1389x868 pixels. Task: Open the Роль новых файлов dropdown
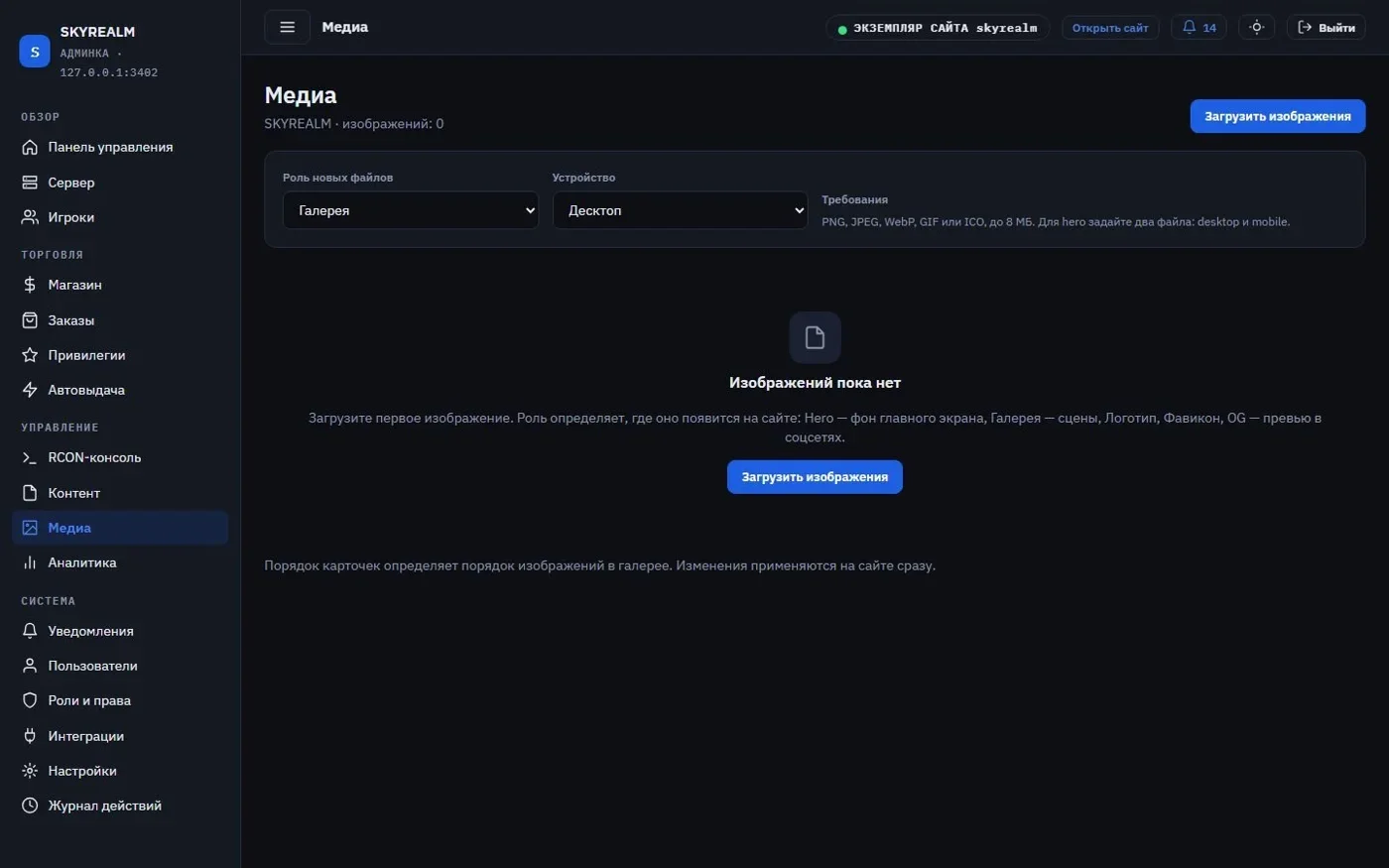pyautogui.click(x=411, y=210)
